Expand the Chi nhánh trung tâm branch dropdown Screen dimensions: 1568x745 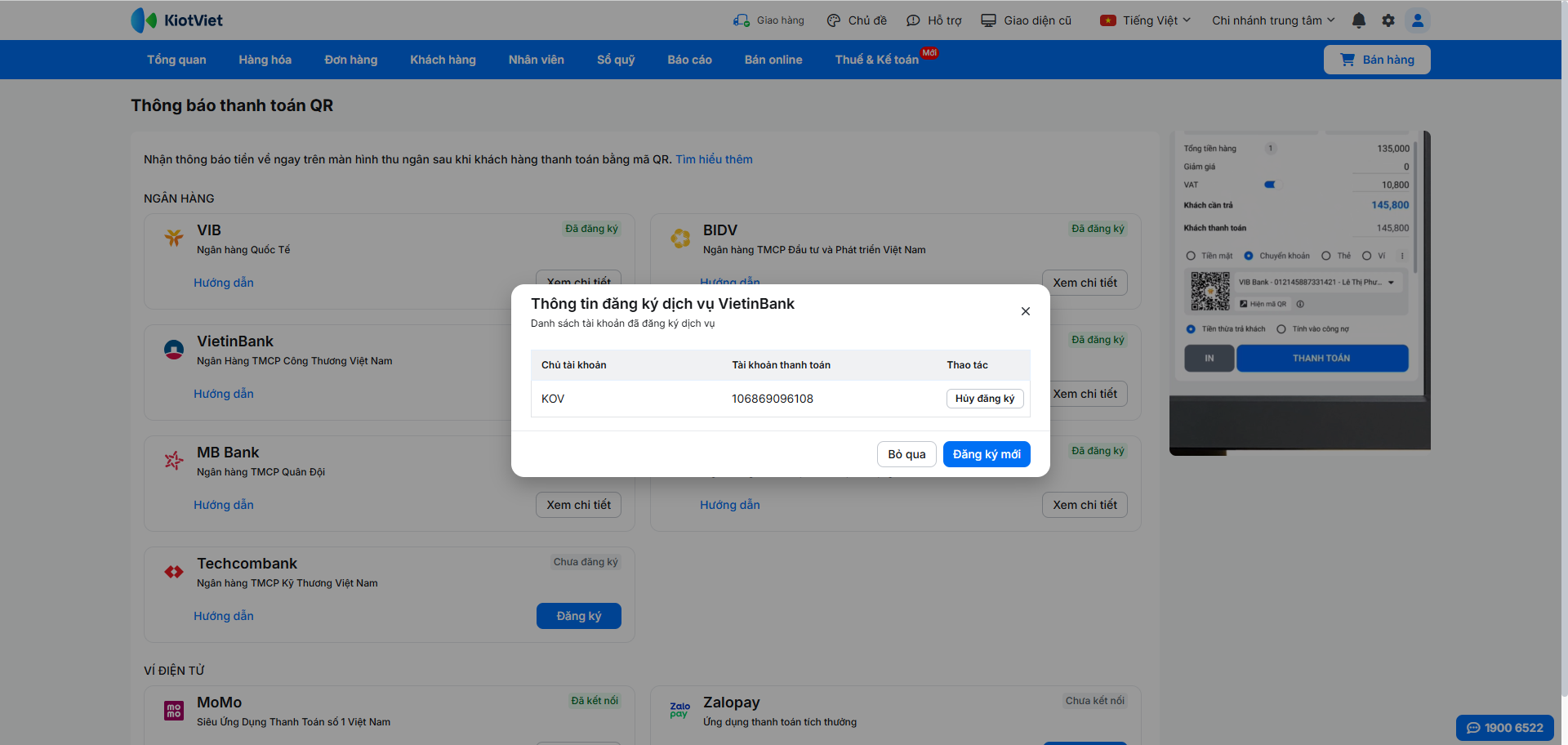pyautogui.click(x=1273, y=20)
